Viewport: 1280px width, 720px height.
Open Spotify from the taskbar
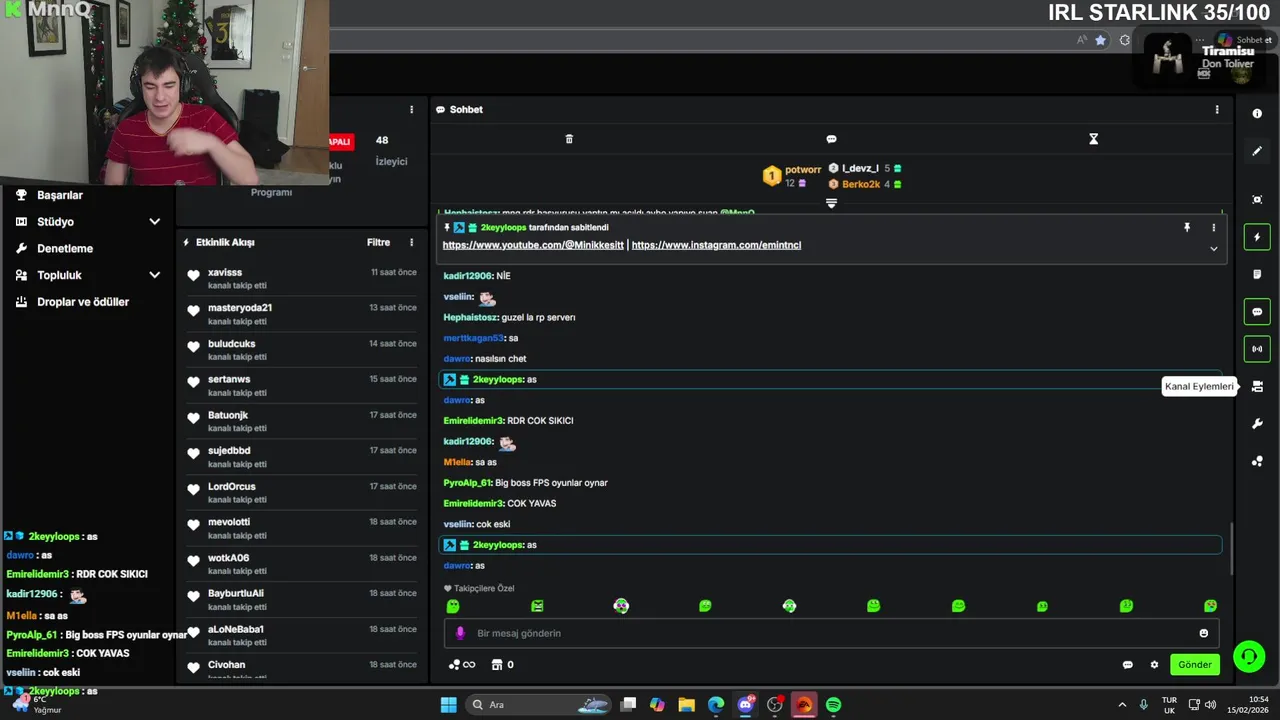click(833, 705)
